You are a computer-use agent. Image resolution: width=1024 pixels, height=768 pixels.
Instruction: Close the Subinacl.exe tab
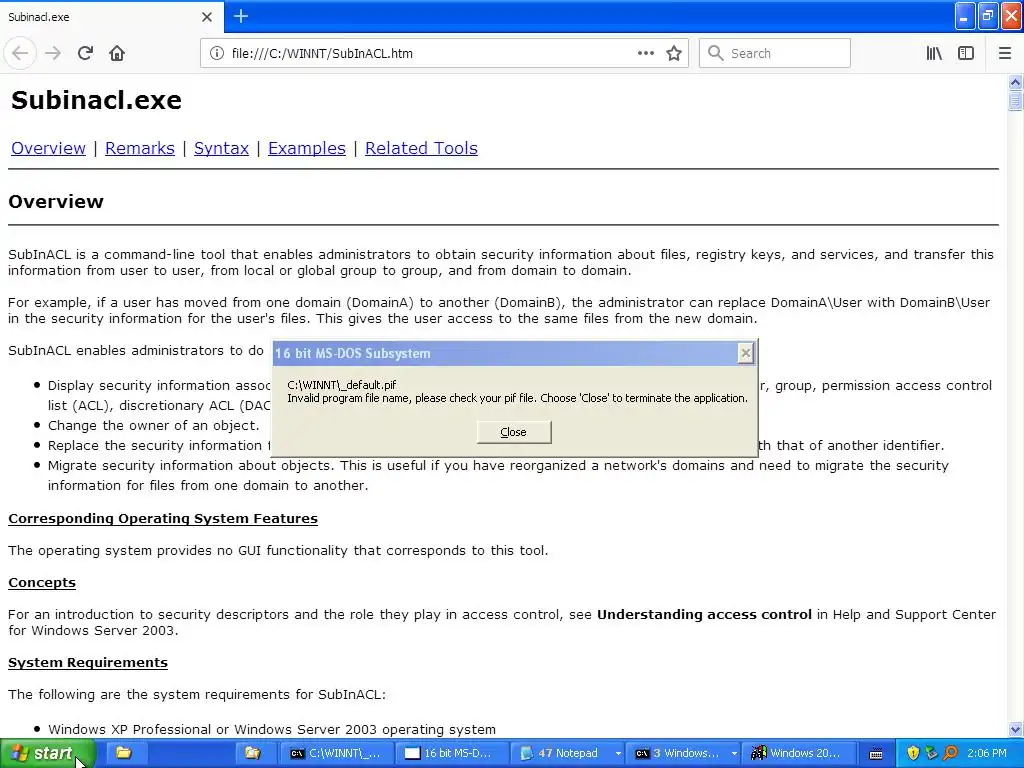tap(207, 17)
